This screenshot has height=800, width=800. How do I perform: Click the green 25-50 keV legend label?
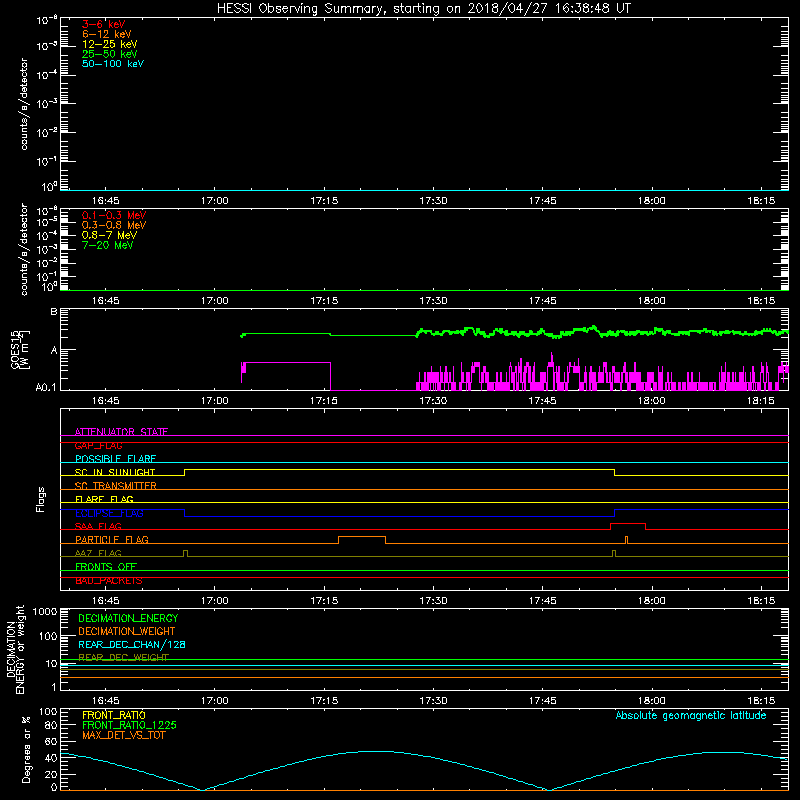110,54
